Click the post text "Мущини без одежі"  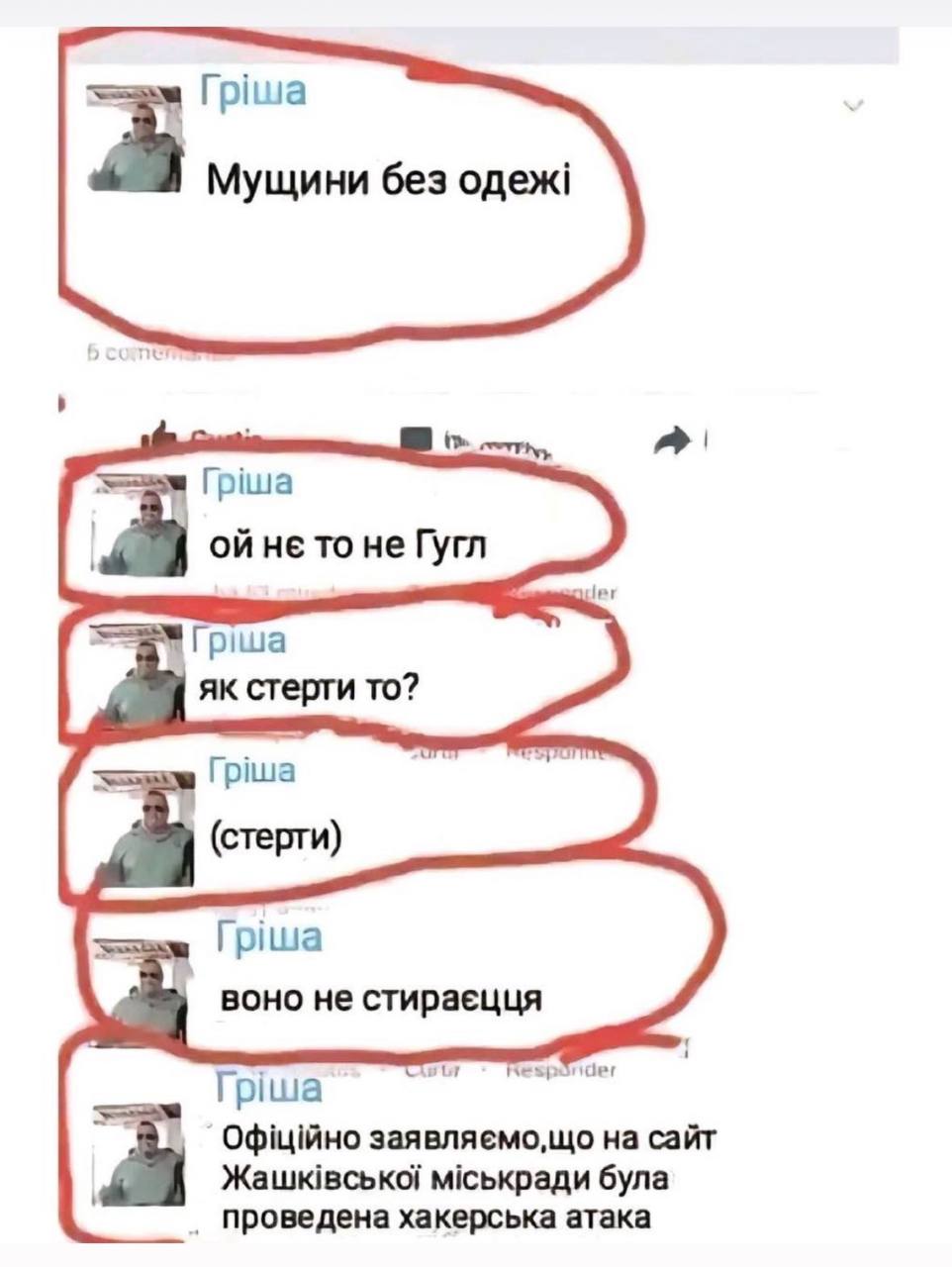388,182
